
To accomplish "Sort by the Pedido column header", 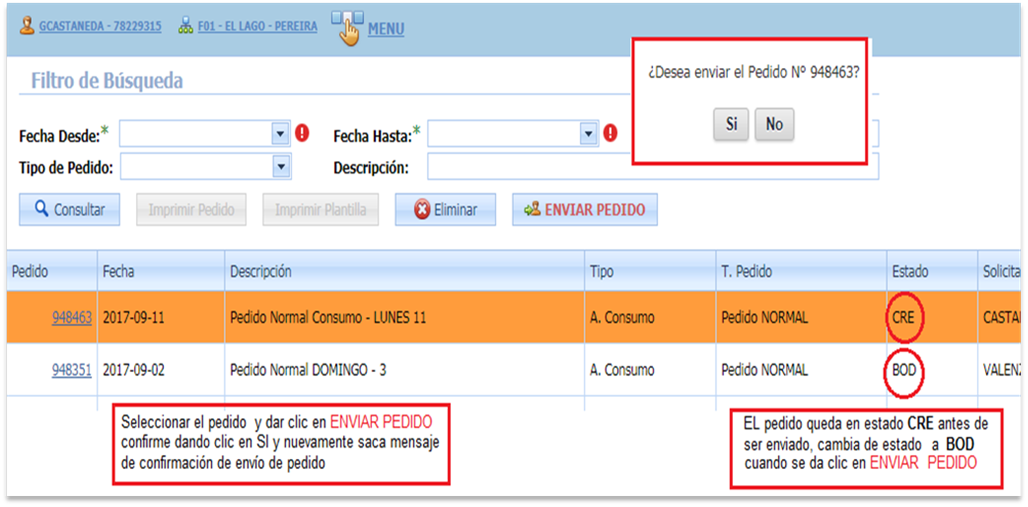I will point(52,271).
